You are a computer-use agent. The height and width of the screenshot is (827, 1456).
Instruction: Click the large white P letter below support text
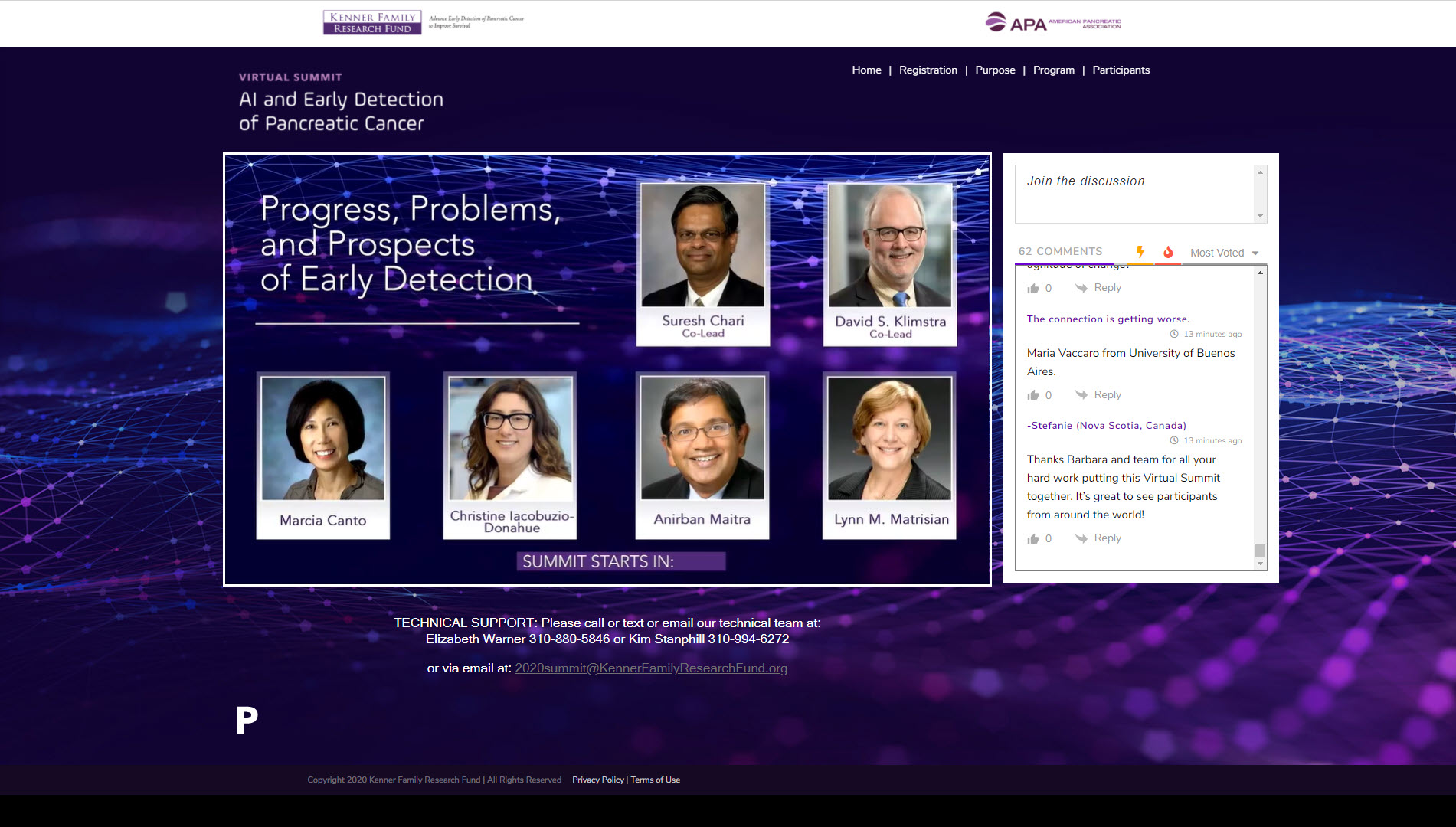pos(247,720)
